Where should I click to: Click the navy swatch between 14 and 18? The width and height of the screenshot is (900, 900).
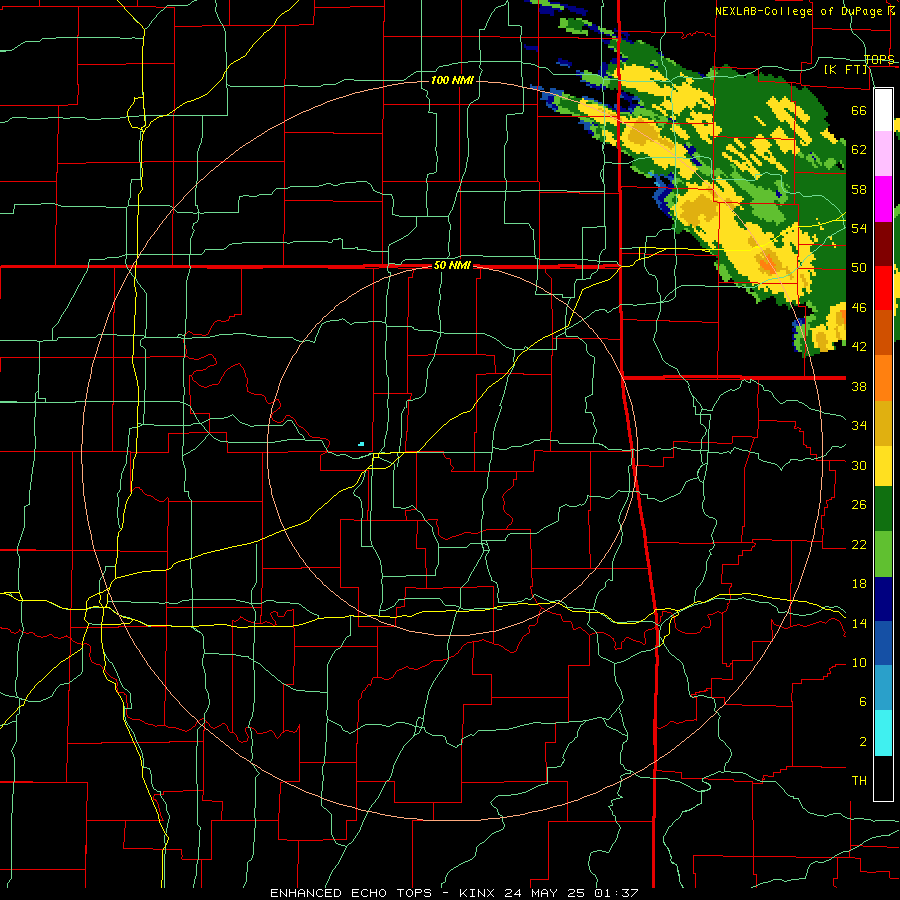pyautogui.click(x=883, y=599)
